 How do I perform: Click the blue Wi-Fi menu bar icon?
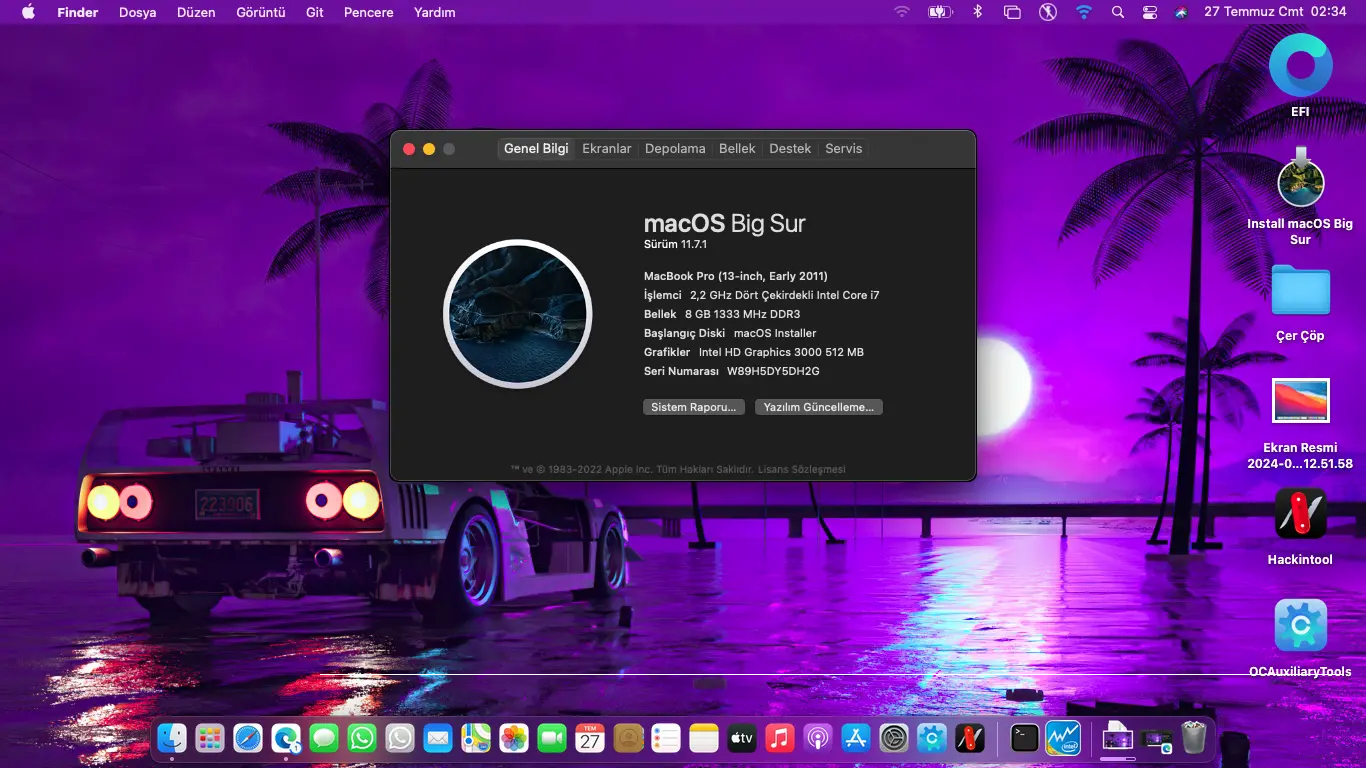(1084, 12)
